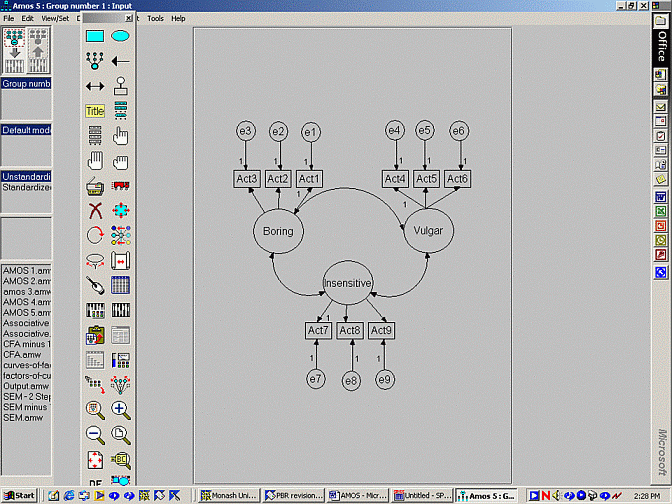Toggle view input path diagram button
The height and width of the screenshot is (504, 672).
14,49
